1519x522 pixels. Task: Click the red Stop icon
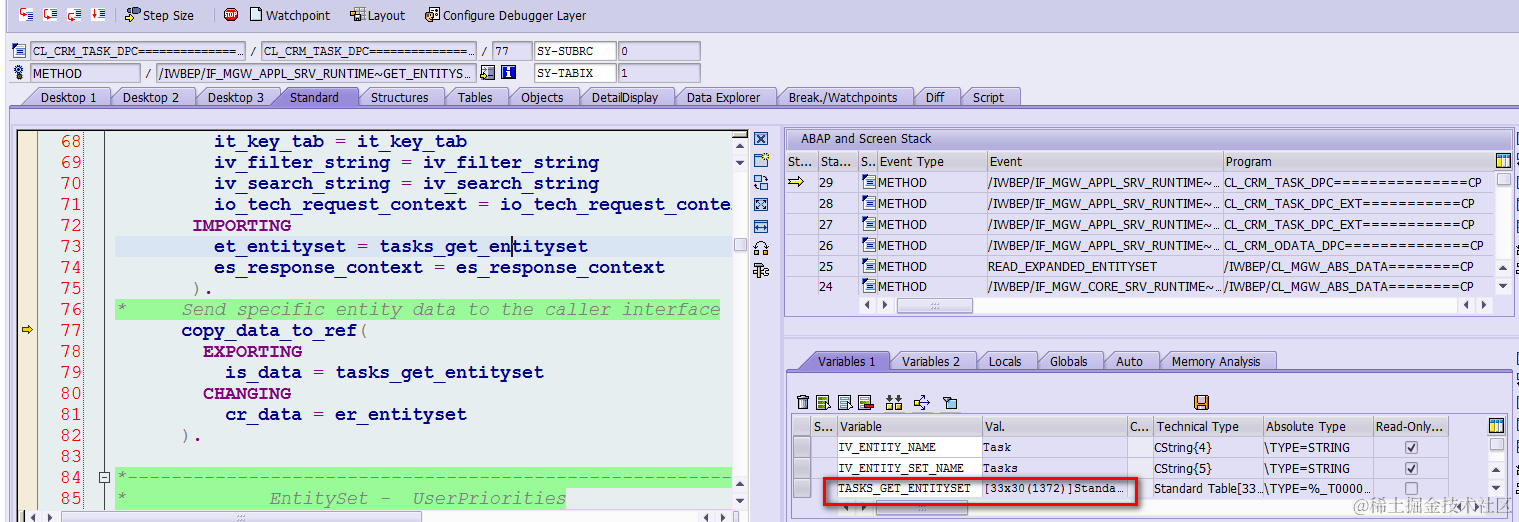click(231, 15)
